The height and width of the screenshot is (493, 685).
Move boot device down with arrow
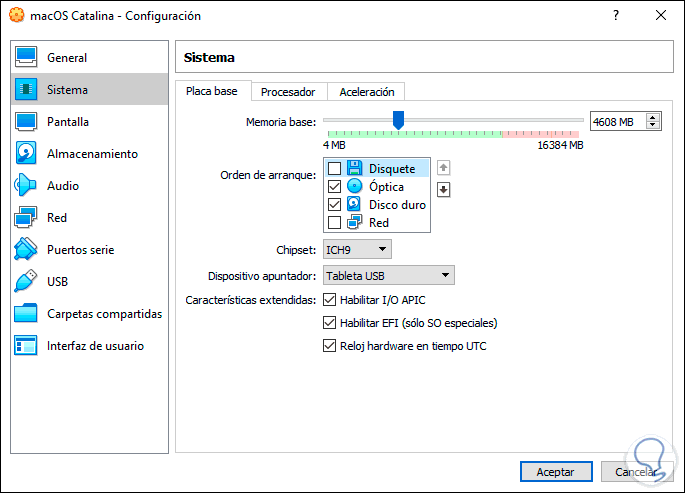(x=445, y=190)
